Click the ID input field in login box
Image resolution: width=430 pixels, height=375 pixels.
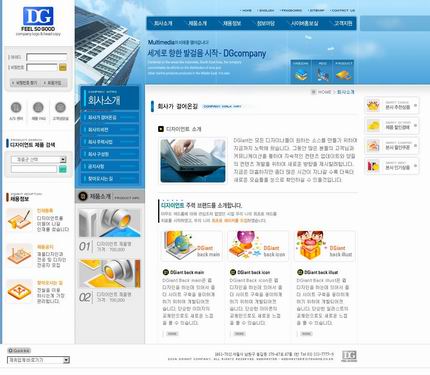click(x=47, y=57)
